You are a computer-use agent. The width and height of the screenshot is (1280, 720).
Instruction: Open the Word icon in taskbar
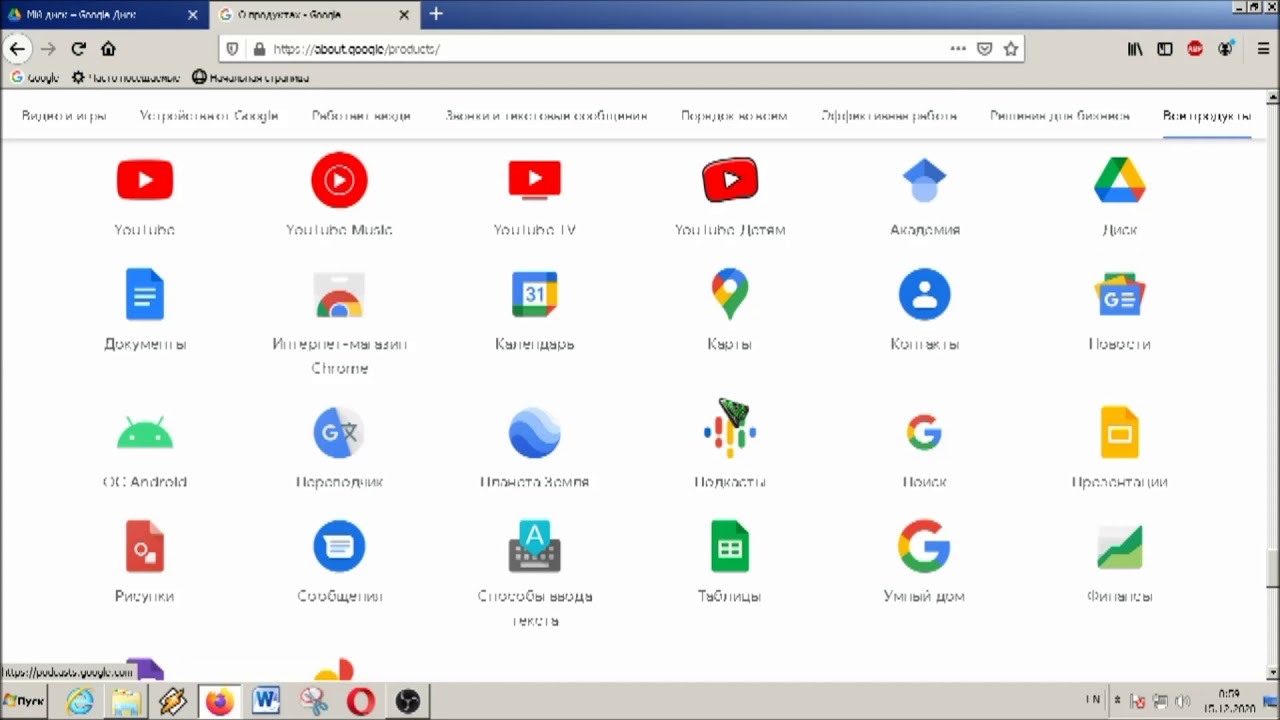(x=266, y=701)
